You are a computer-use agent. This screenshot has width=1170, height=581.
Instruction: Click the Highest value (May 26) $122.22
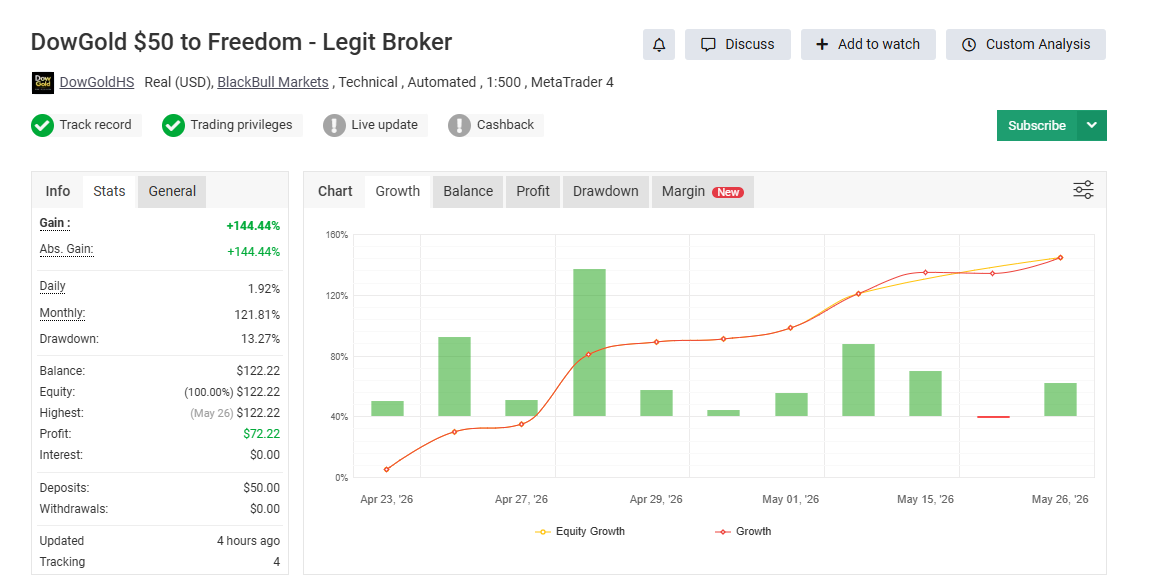tap(235, 412)
